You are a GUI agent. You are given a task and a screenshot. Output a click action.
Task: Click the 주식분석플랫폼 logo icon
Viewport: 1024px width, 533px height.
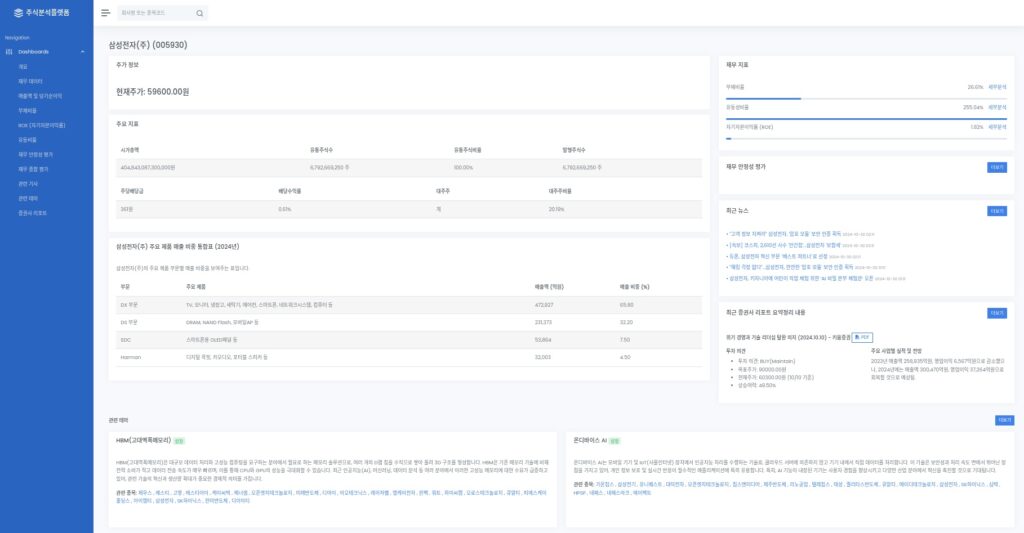click(x=18, y=12)
